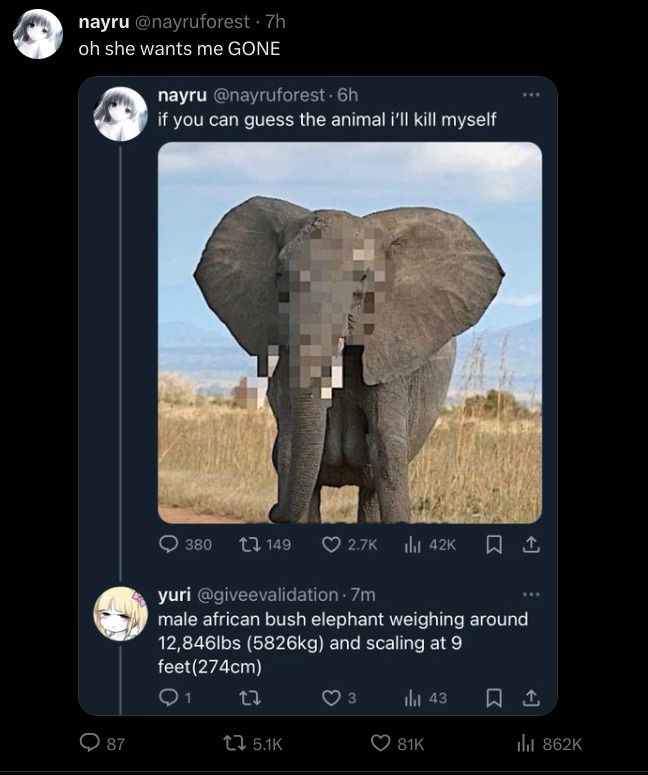Like the quoted elephant tweet with 2.7K likes

click(x=349, y=544)
